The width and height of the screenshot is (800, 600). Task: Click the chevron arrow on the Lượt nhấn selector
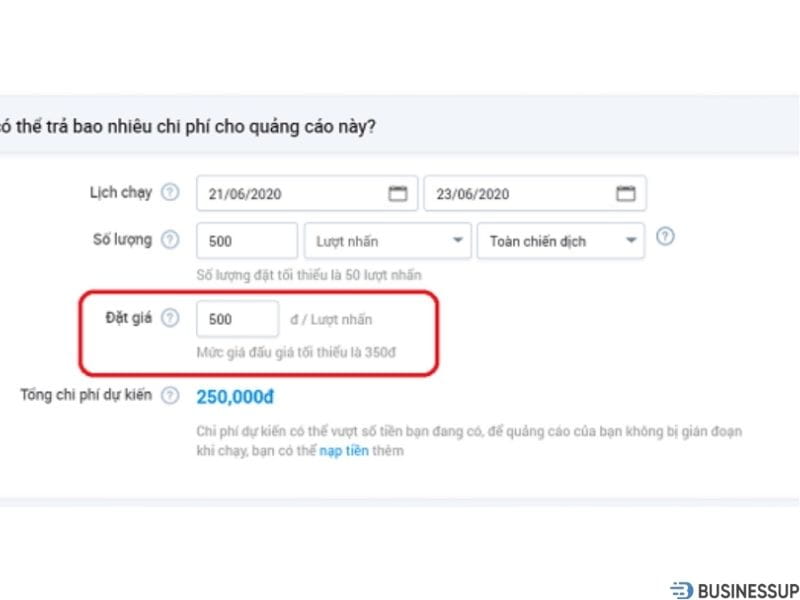[455, 240]
